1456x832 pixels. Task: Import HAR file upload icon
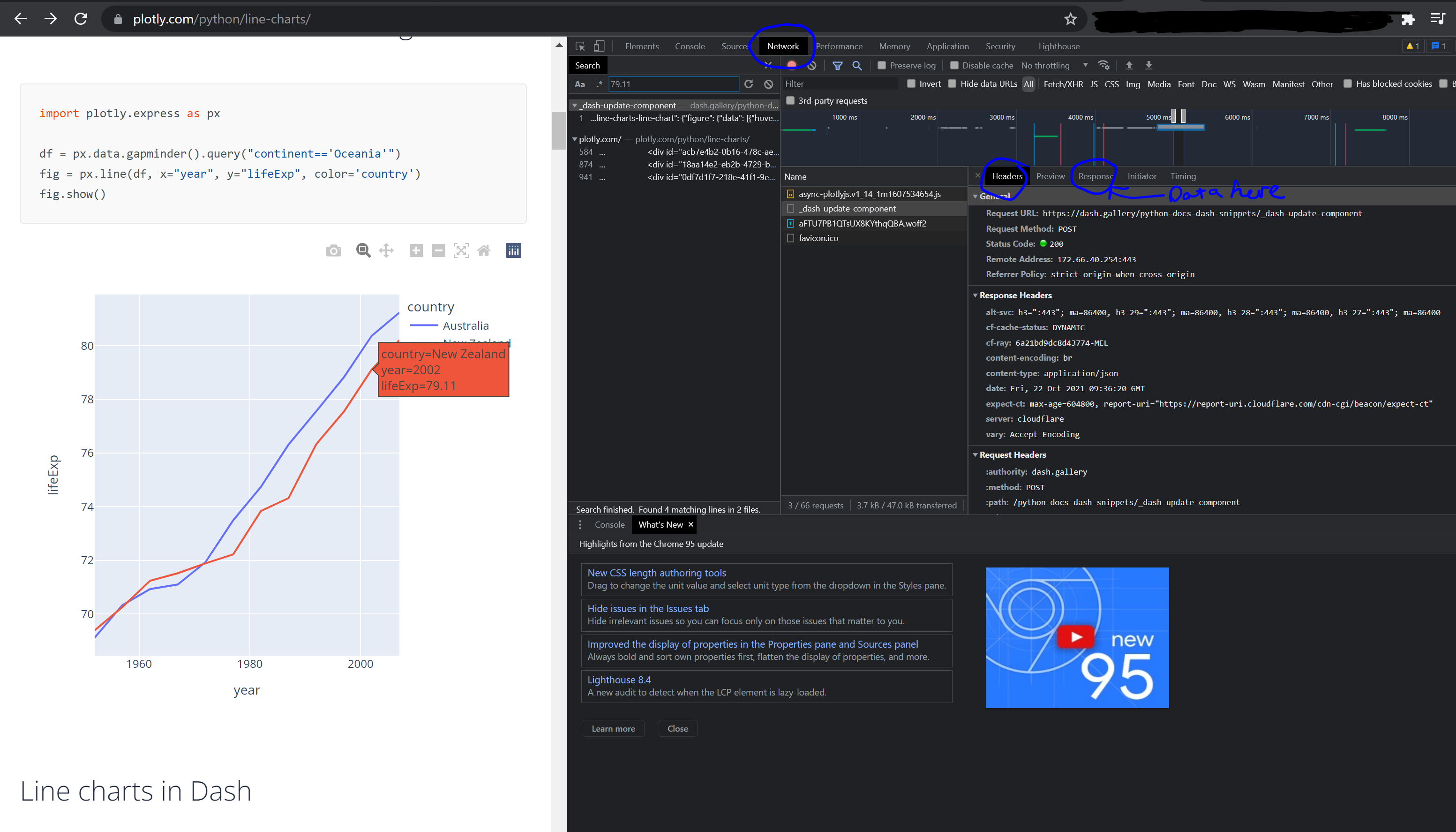(x=1129, y=65)
